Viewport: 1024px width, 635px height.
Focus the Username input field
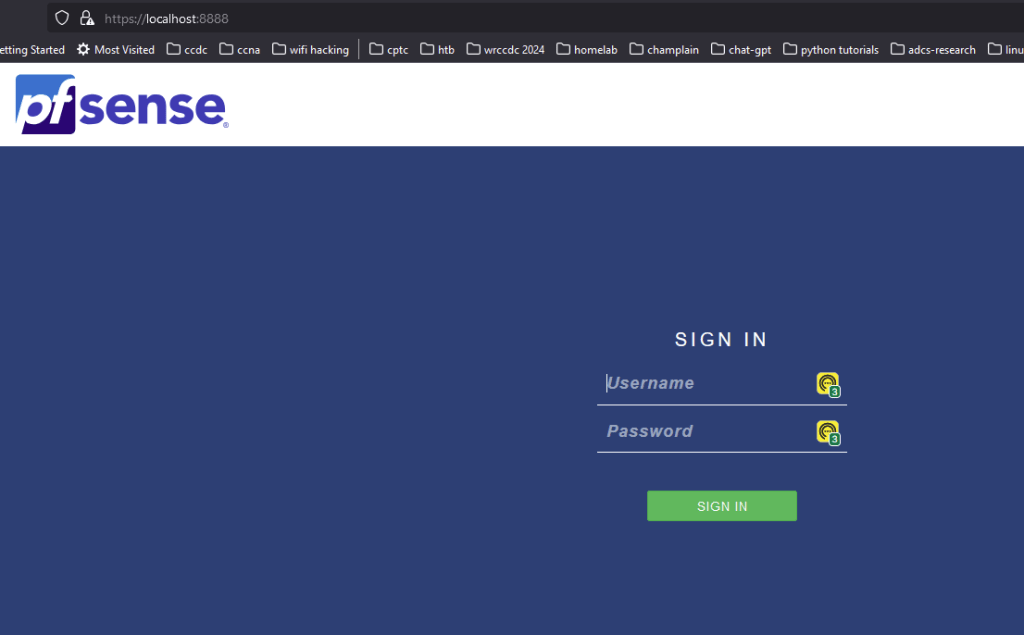(x=705, y=384)
